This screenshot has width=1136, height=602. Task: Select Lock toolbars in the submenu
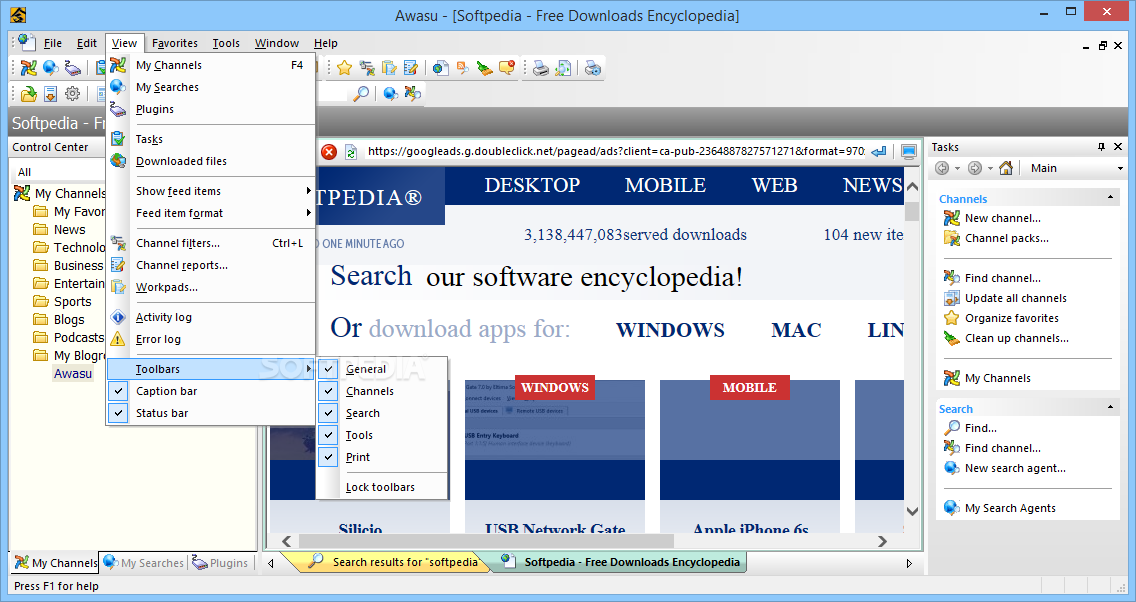pos(383,488)
